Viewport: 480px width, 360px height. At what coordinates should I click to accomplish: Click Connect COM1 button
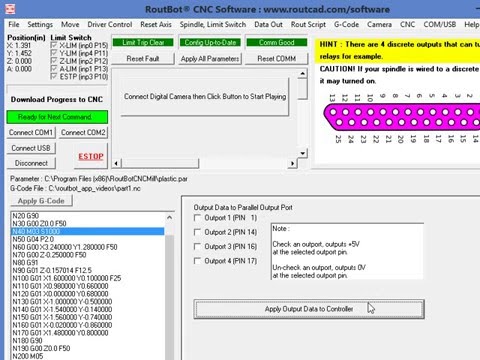point(31,132)
